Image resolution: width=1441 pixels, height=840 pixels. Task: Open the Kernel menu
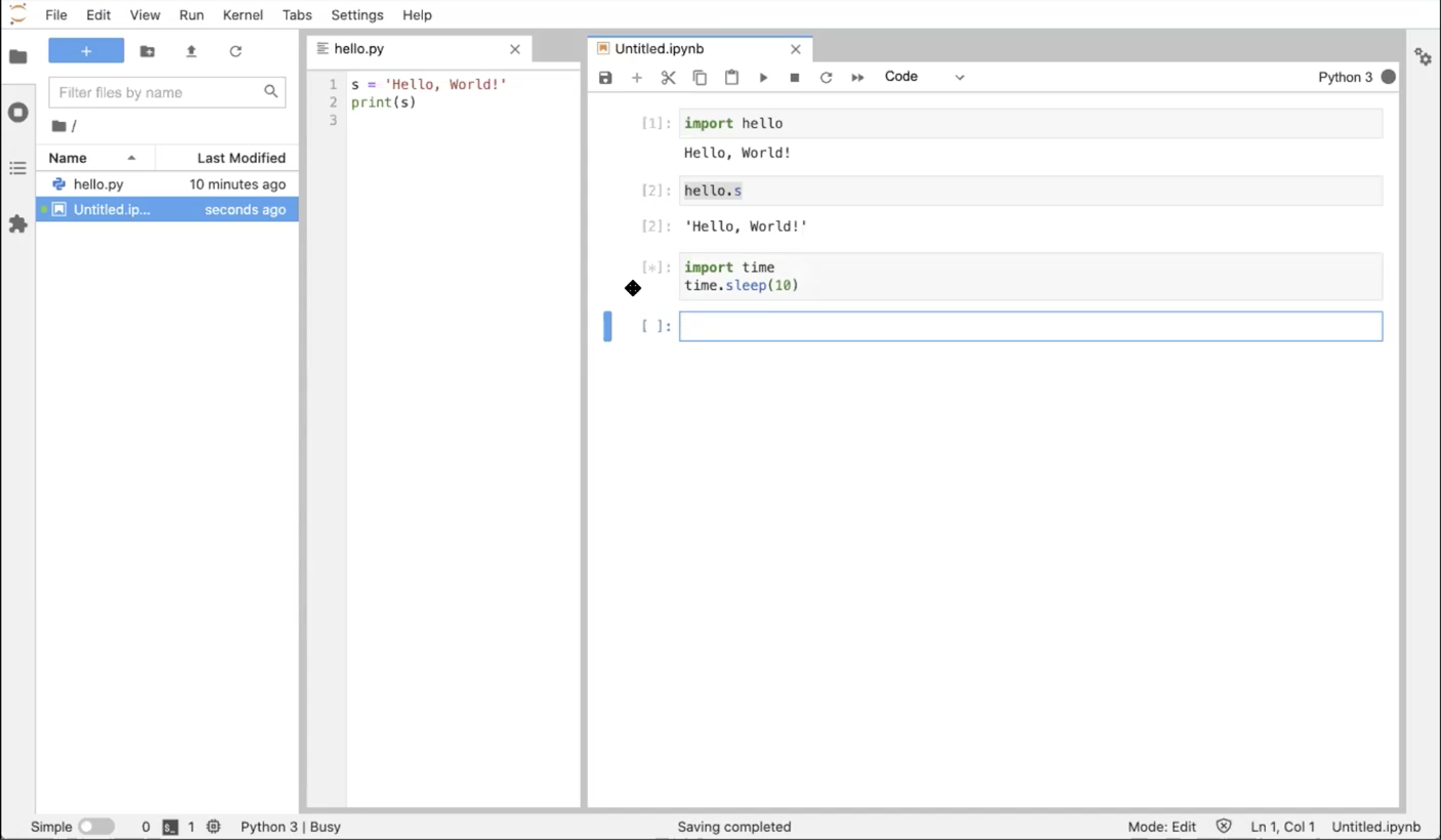click(x=242, y=15)
